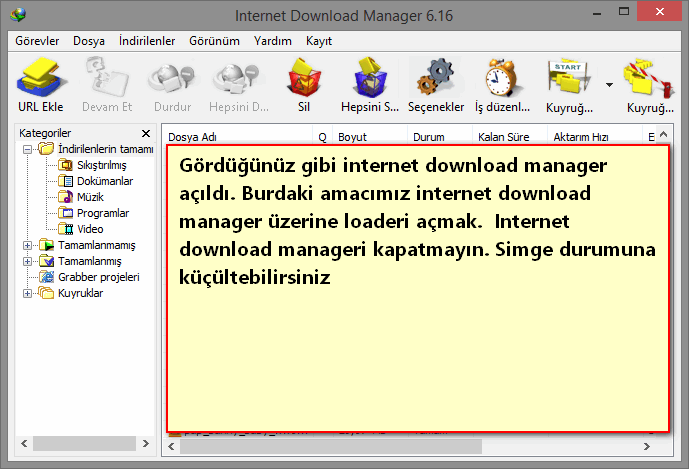Viewport: 689px width, 469px height.
Task: Click download list left scroll arrow
Action: coord(171,447)
